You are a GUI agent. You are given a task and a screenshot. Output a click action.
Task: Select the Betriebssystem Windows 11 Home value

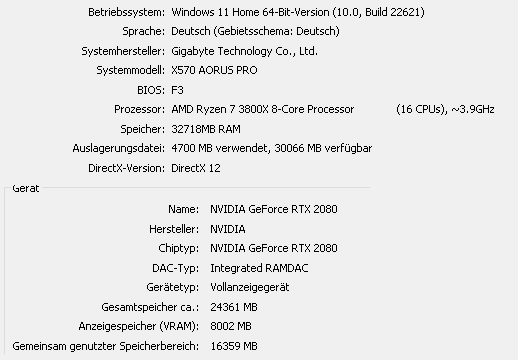pyautogui.click(x=298, y=12)
